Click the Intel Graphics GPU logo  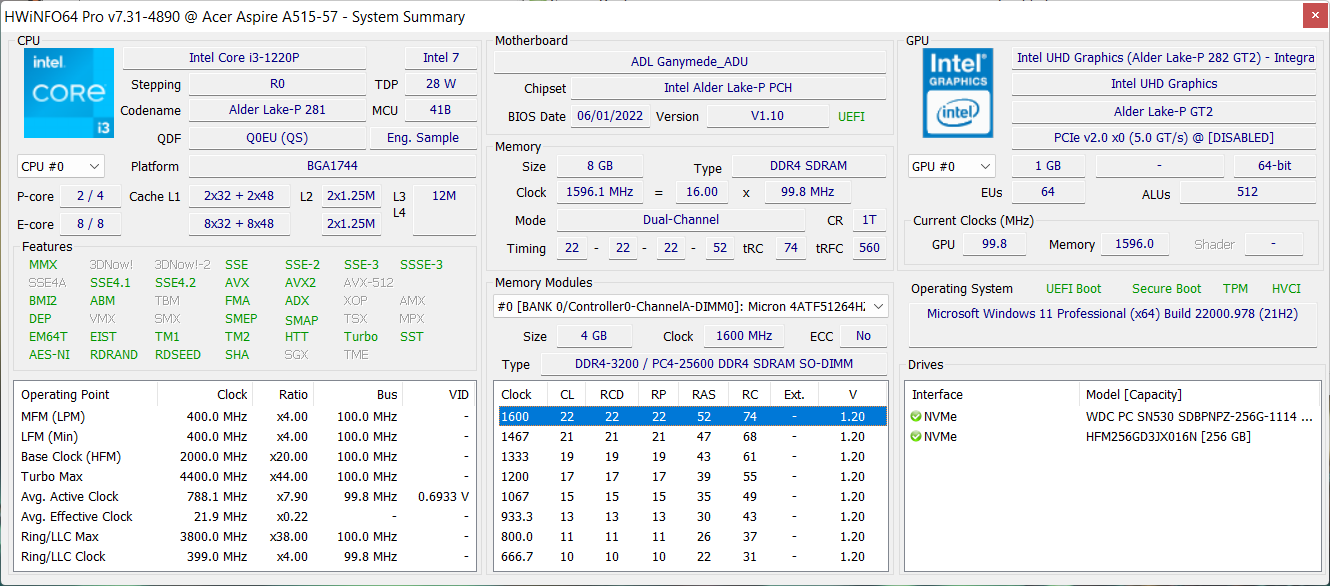pos(958,93)
